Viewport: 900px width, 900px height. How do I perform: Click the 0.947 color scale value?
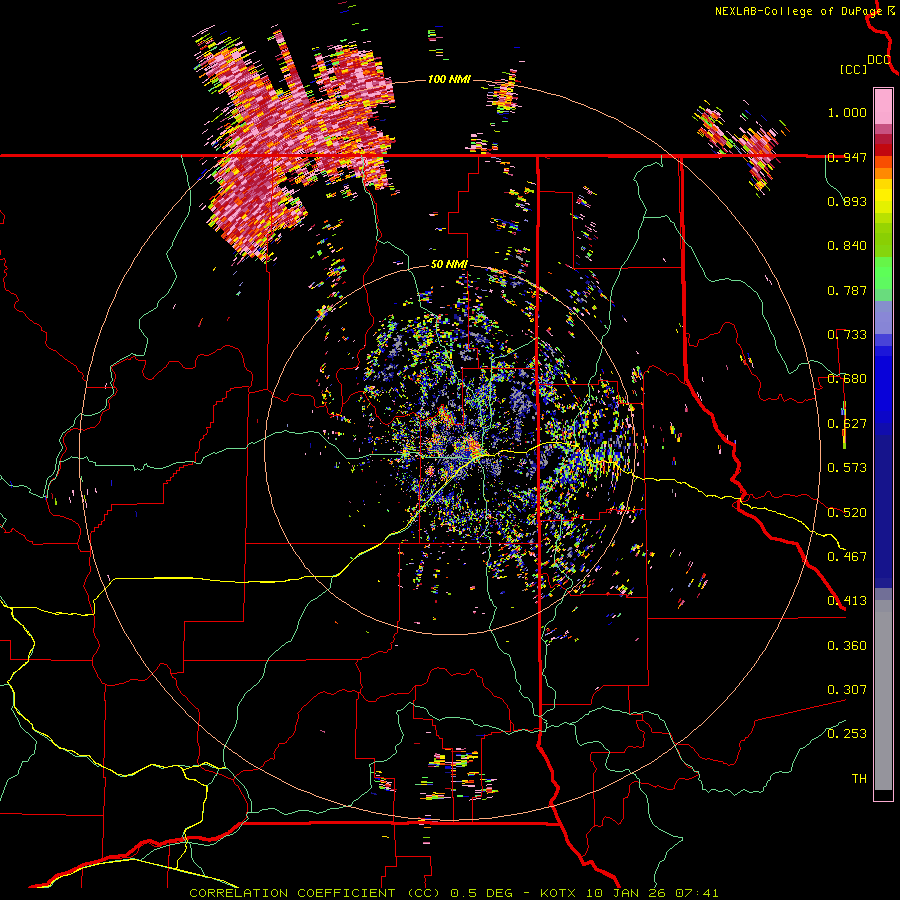847,157
